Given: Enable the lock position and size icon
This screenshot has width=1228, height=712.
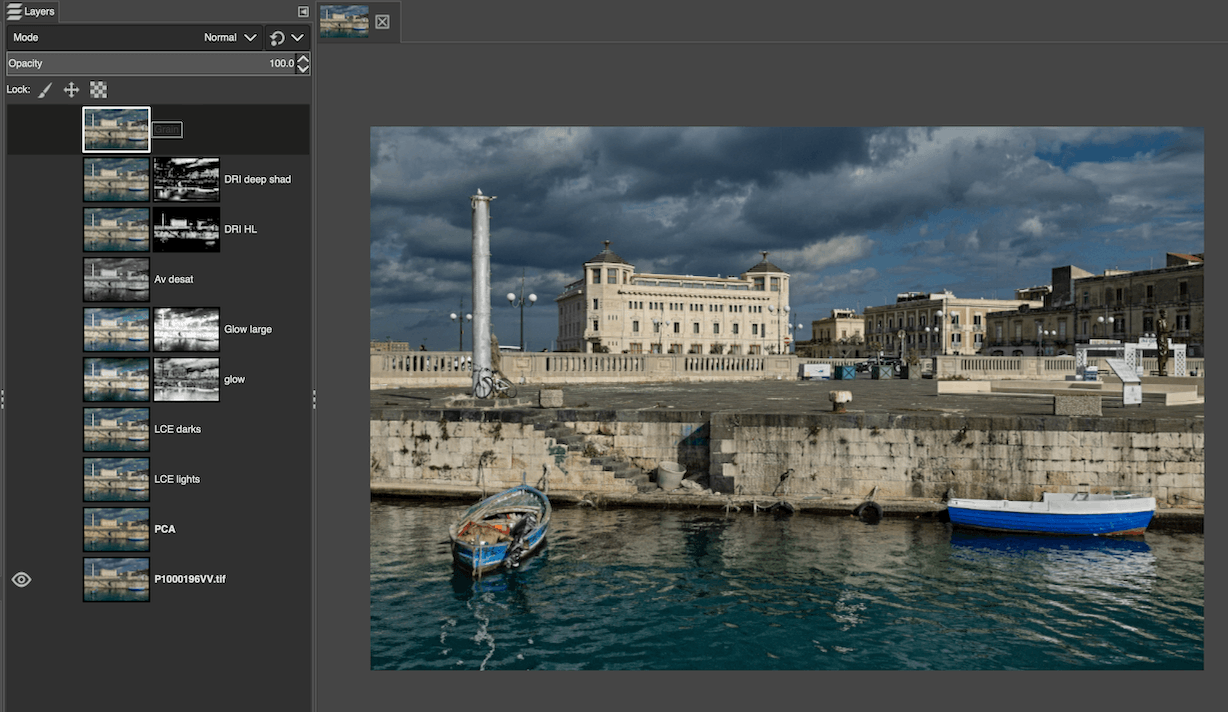Looking at the screenshot, I should 71,89.
